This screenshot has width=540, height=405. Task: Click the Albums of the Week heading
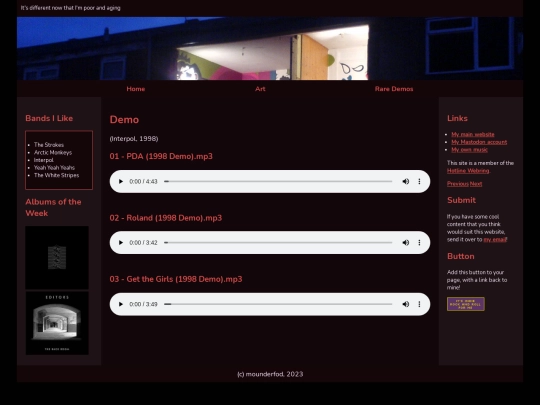(x=53, y=207)
